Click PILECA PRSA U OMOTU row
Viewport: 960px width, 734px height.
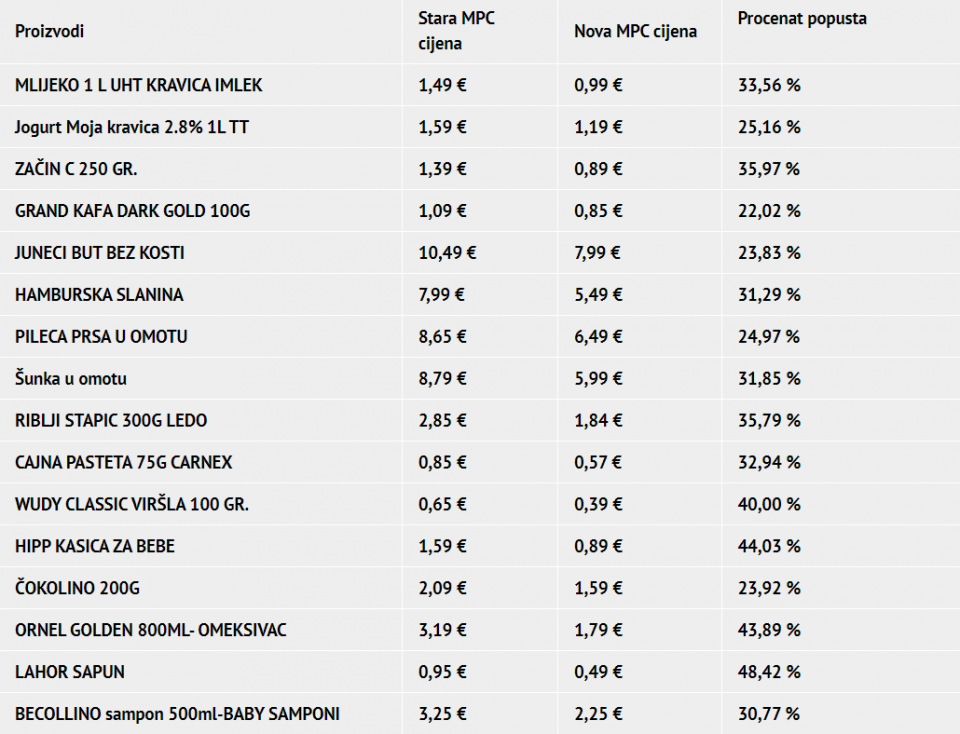click(x=101, y=338)
